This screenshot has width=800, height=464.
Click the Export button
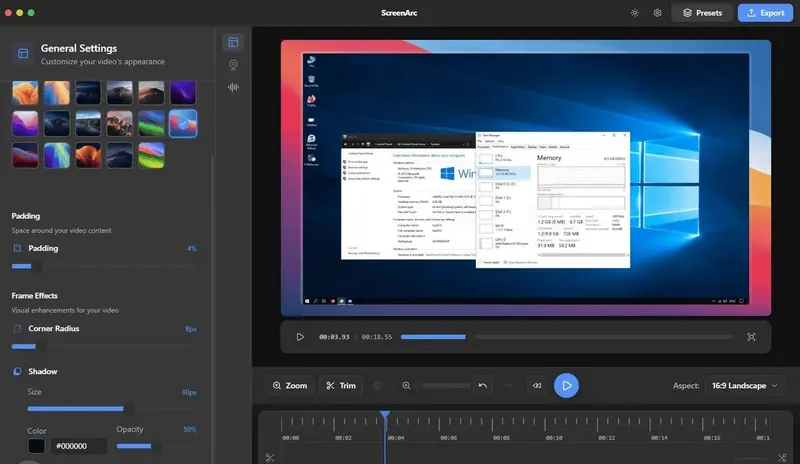[764, 13]
